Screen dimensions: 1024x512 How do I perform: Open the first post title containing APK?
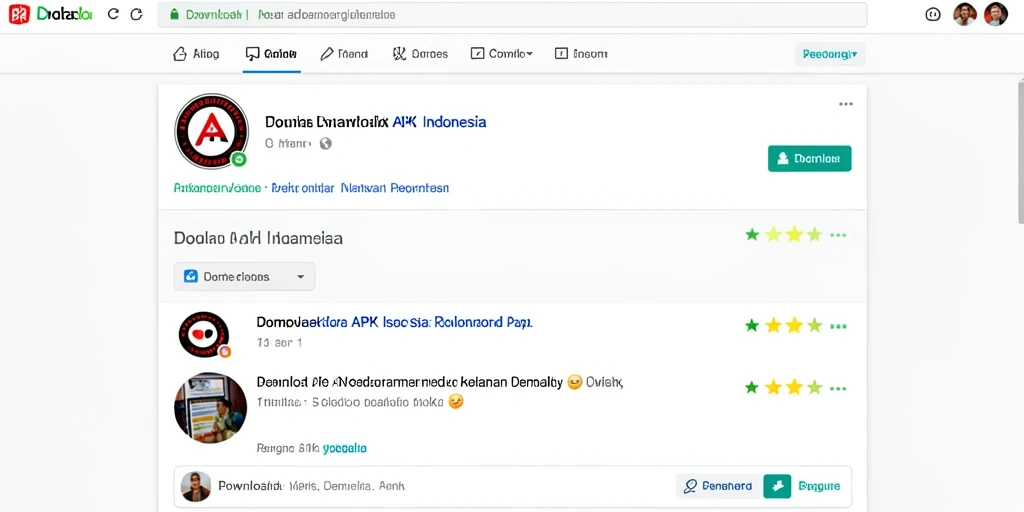tap(394, 322)
